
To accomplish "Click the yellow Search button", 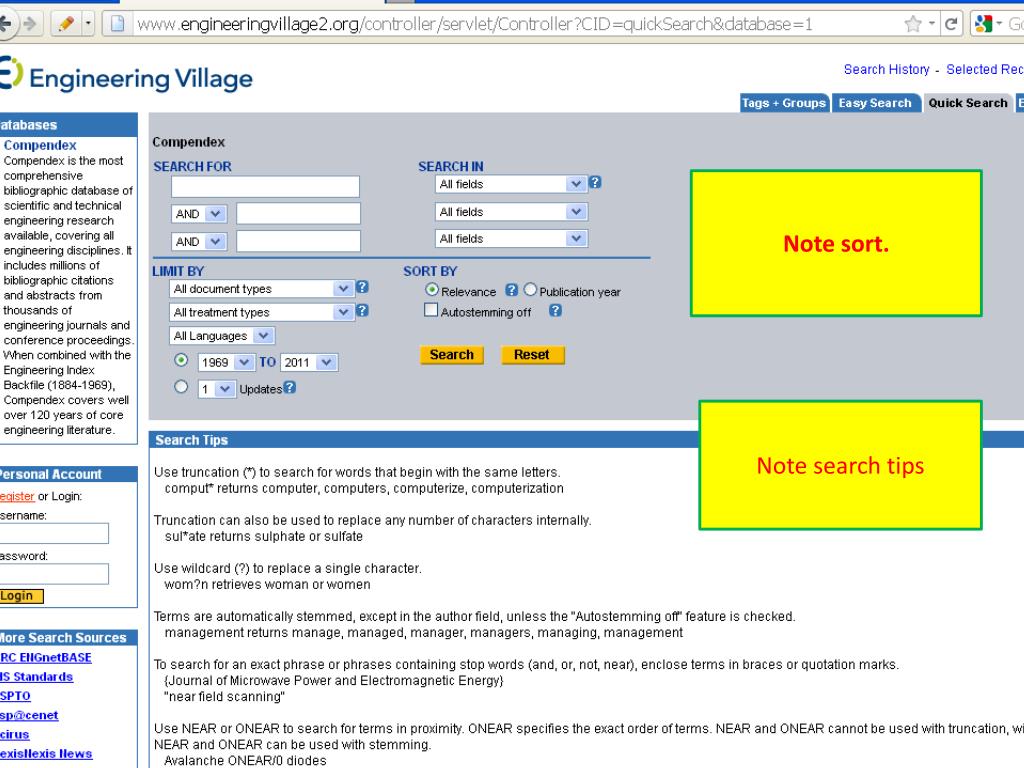I will (x=452, y=355).
